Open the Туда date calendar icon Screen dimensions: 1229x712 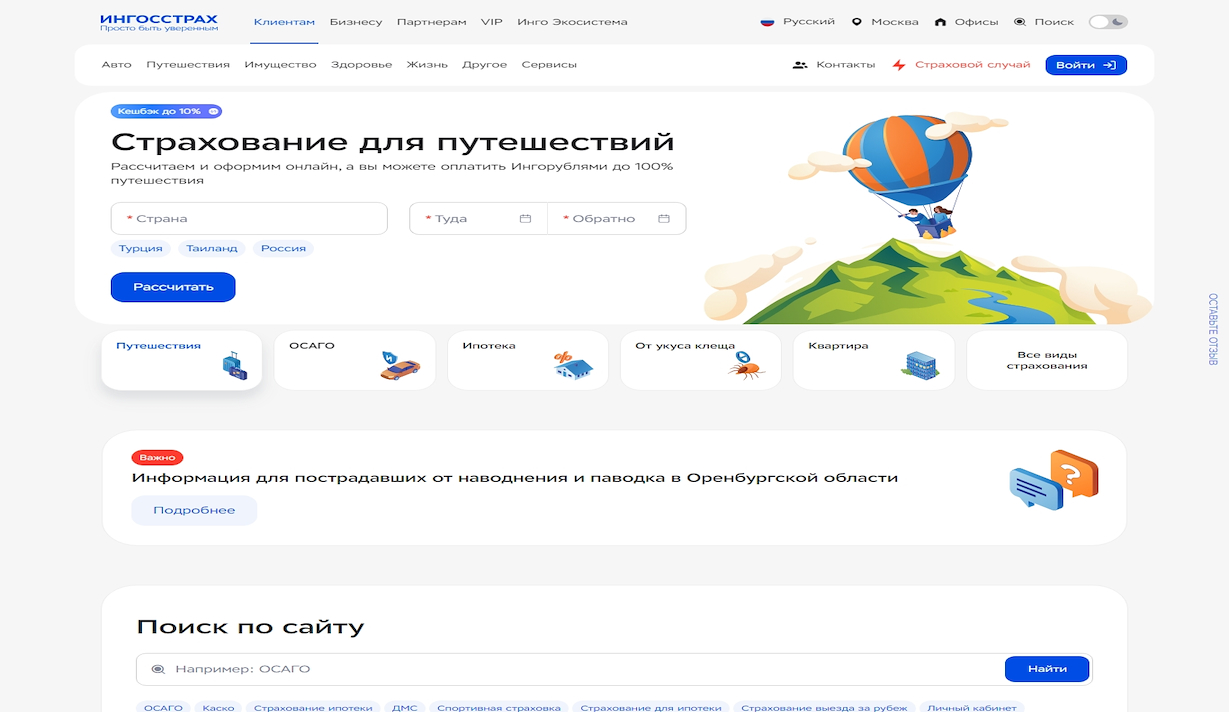tap(525, 219)
